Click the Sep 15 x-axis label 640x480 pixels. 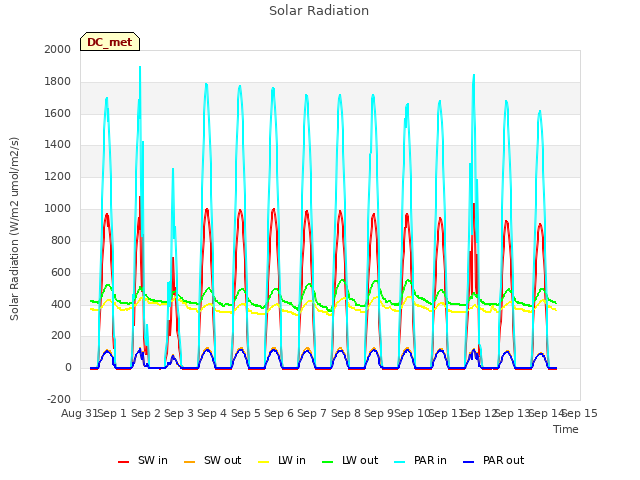(580, 413)
